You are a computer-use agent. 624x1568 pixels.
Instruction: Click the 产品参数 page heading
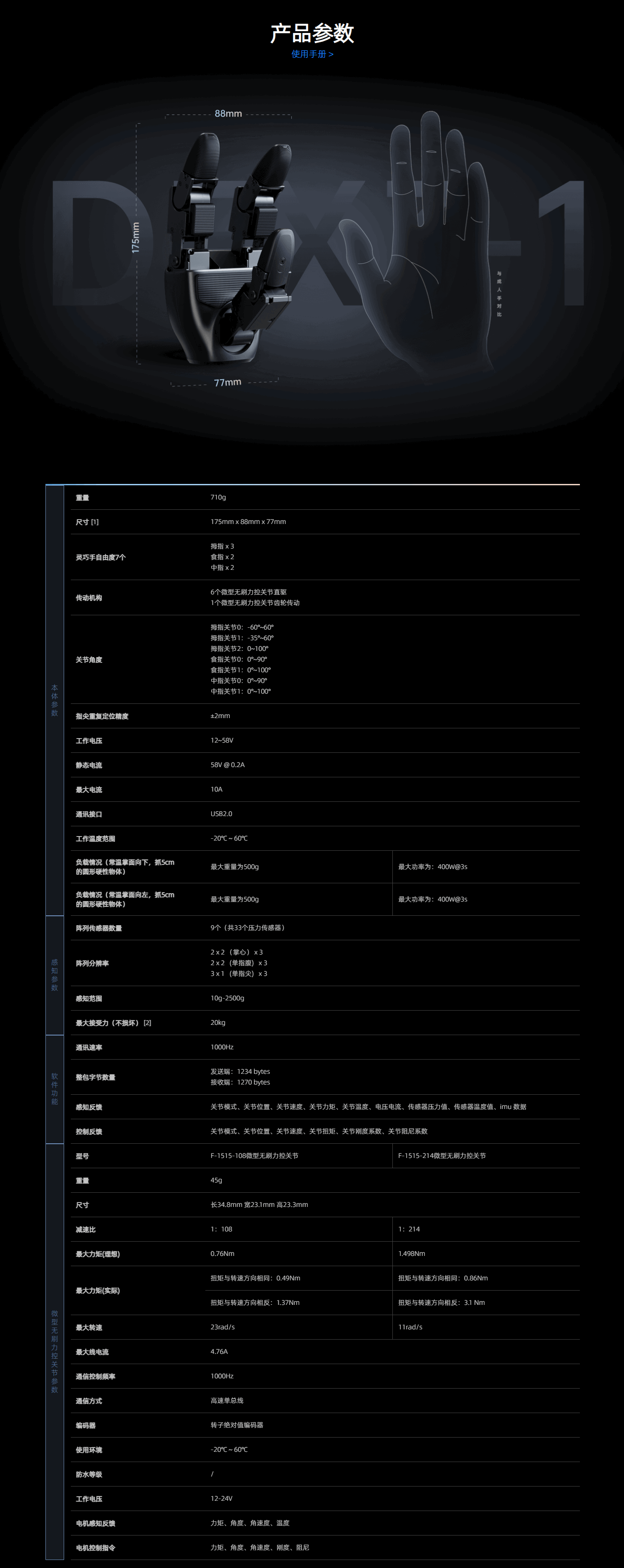point(312,33)
